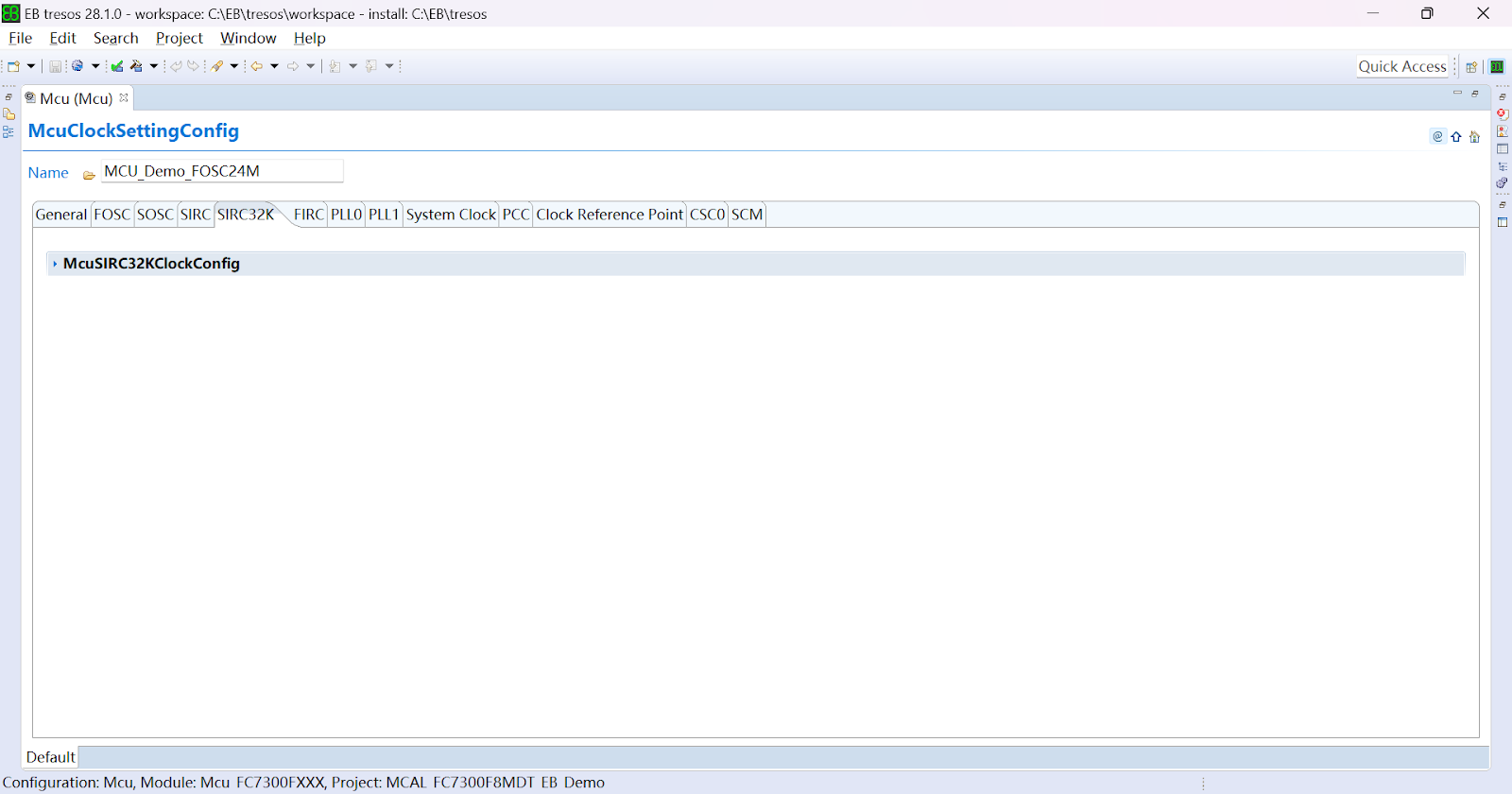The height and width of the screenshot is (794, 1512).
Task: Switch to the SIRC tab
Action: pos(196,215)
